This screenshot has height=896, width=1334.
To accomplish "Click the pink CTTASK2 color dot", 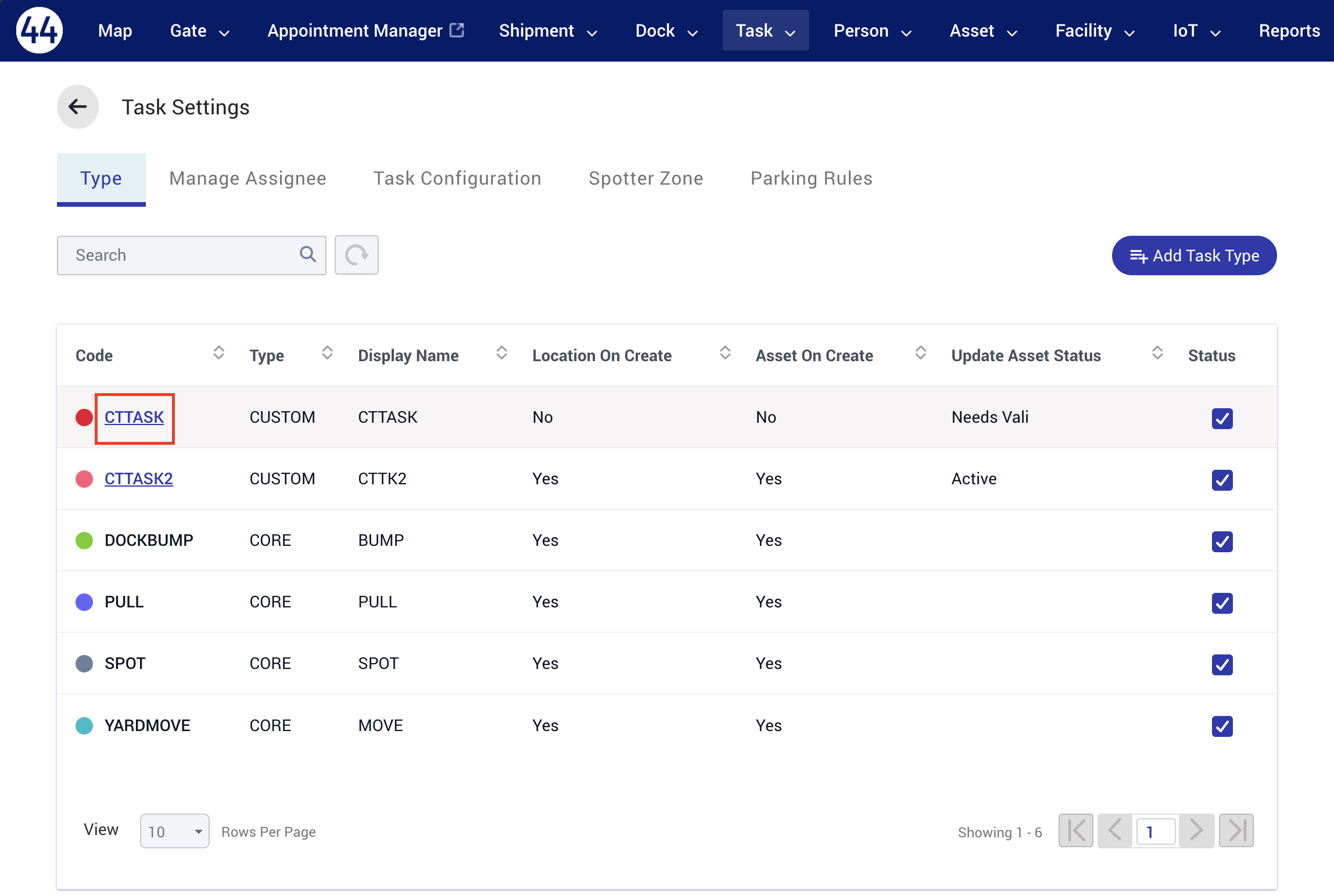I will (84, 479).
